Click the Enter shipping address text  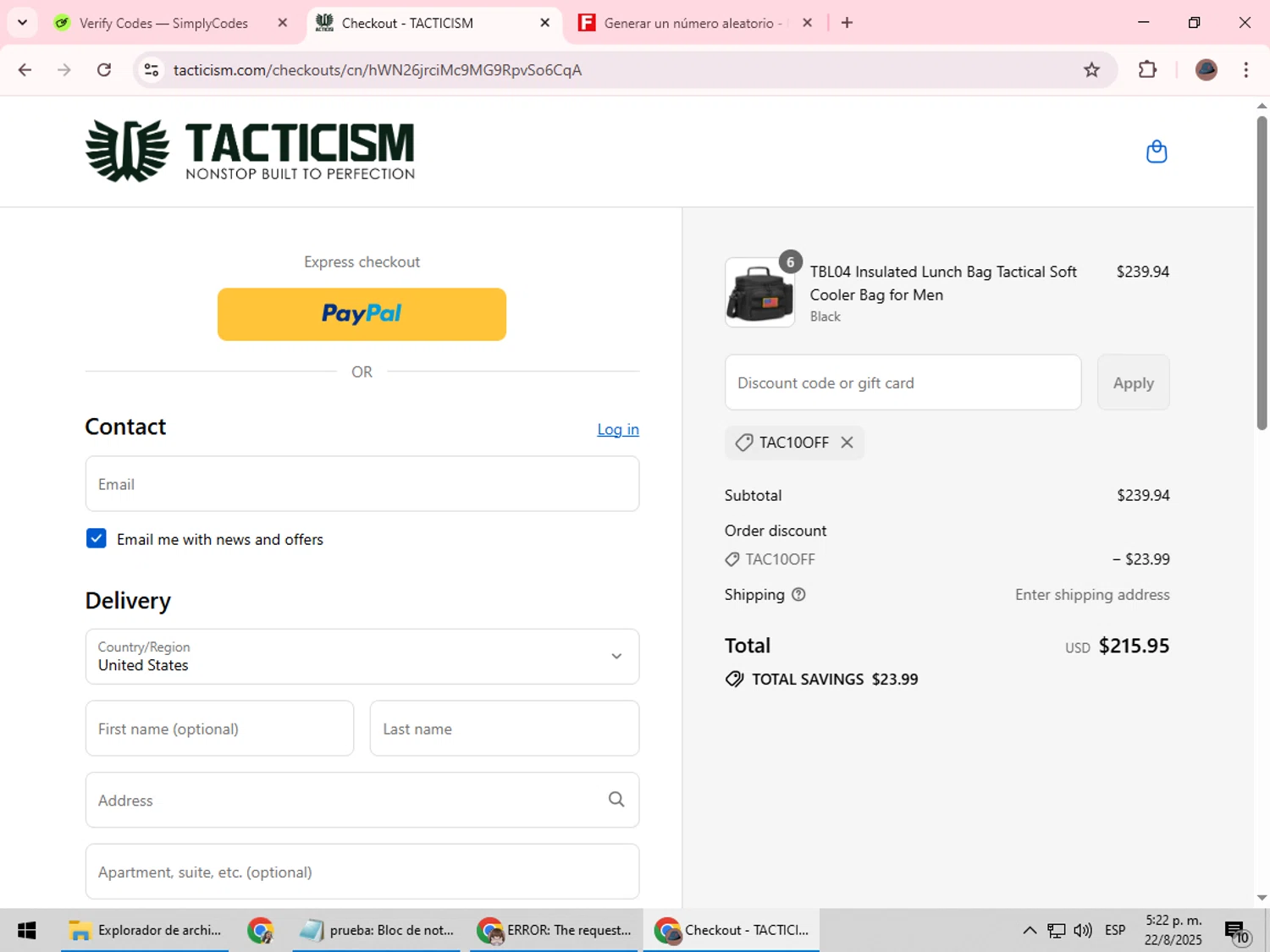coord(1092,595)
